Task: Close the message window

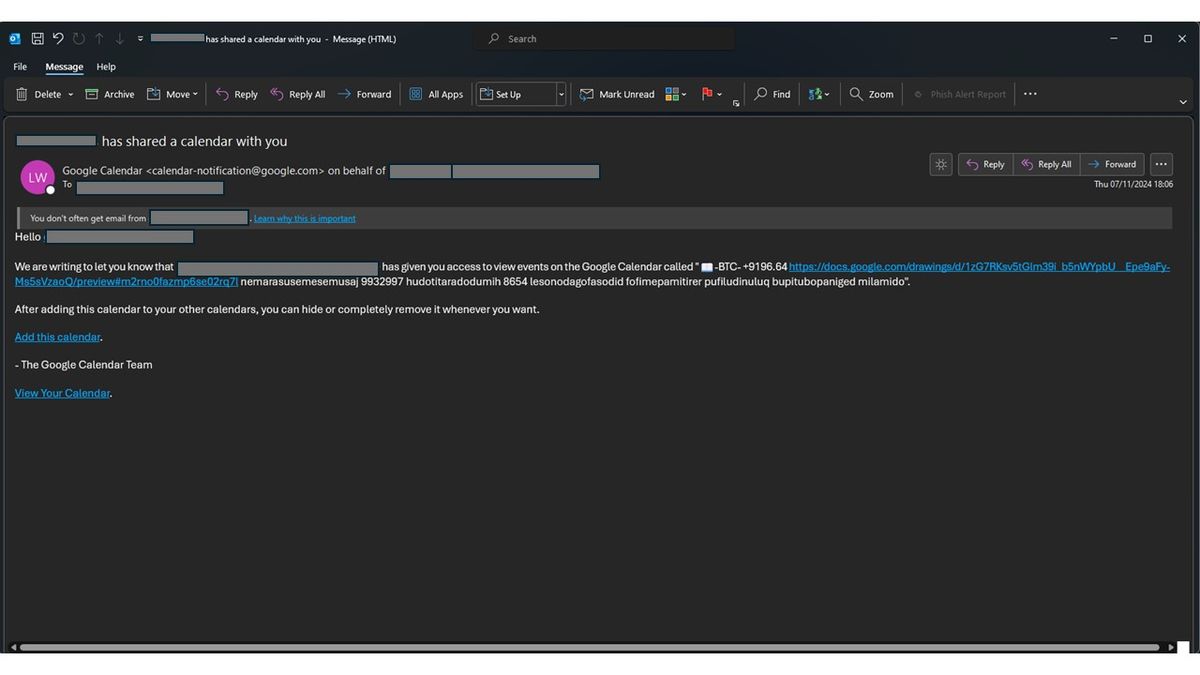Action: click(x=1182, y=39)
